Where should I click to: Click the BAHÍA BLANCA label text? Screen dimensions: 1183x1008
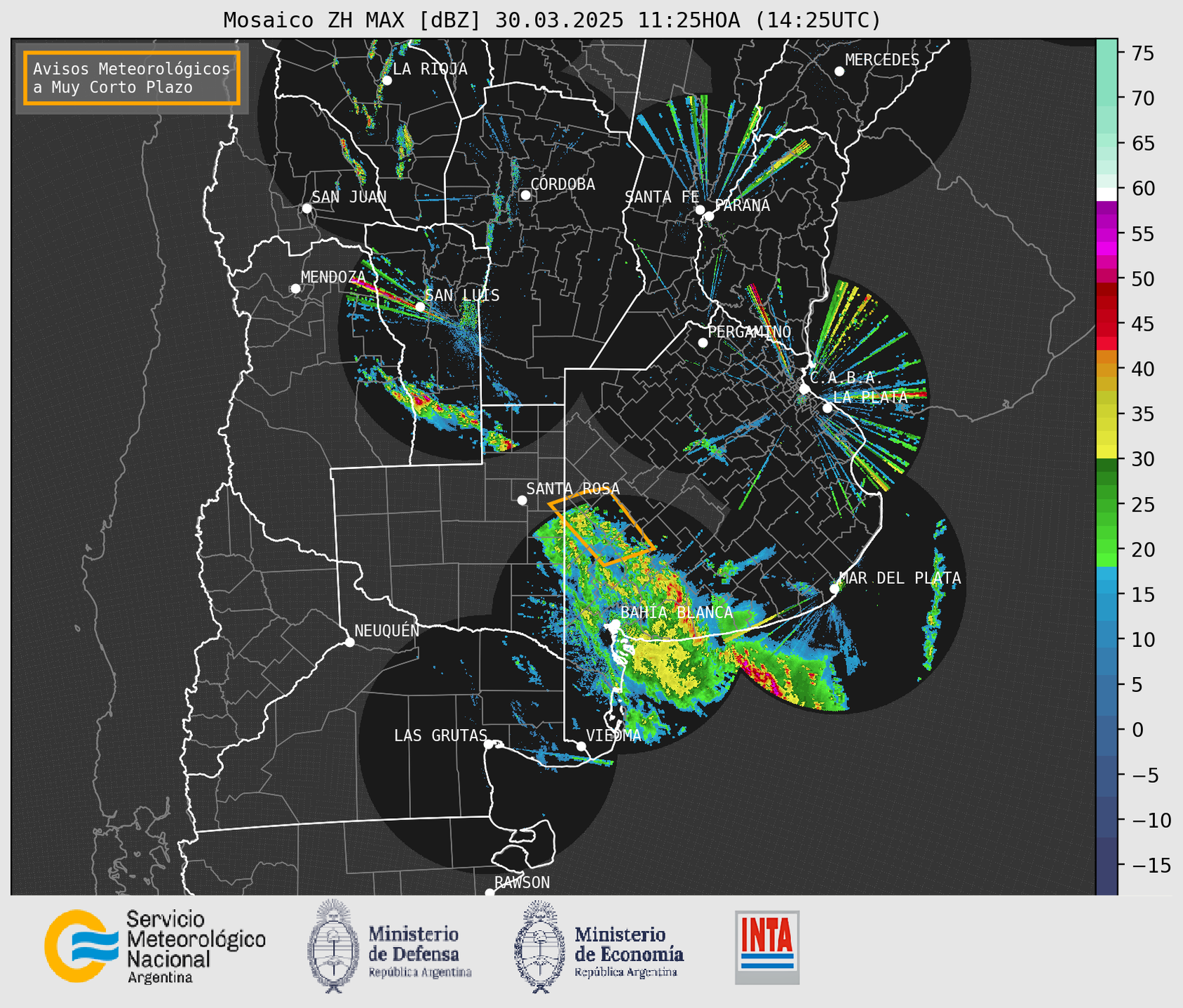[x=677, y=613]
